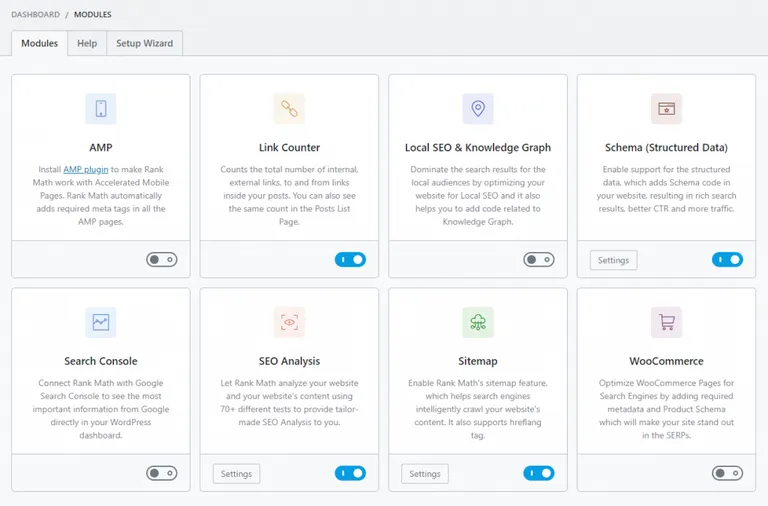Click the Schema structured data icon
Screen dimensions: 768x506
click(x=667, y=109)
